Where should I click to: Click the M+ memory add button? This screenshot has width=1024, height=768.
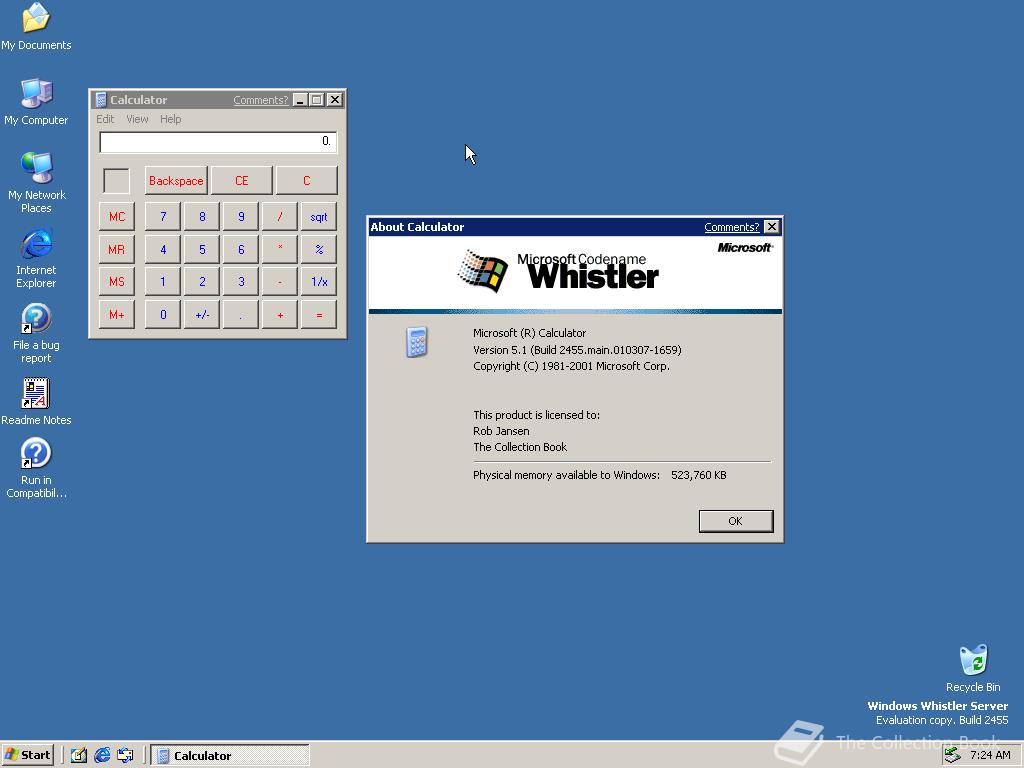pyautogui.click(x=117, y=315)
